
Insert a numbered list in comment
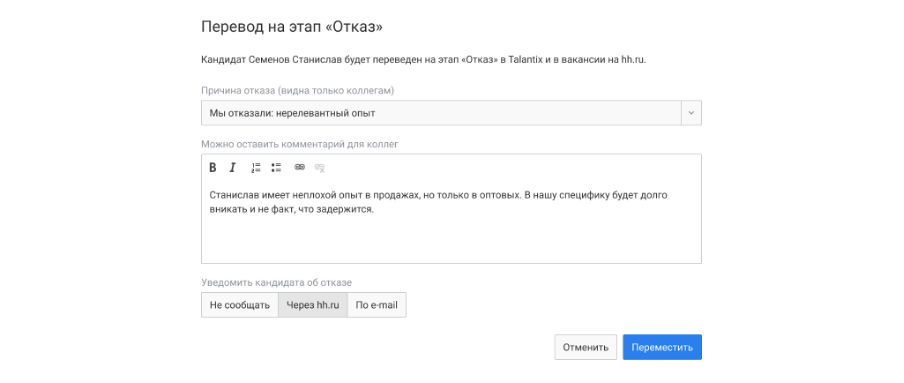pos(256,168)
